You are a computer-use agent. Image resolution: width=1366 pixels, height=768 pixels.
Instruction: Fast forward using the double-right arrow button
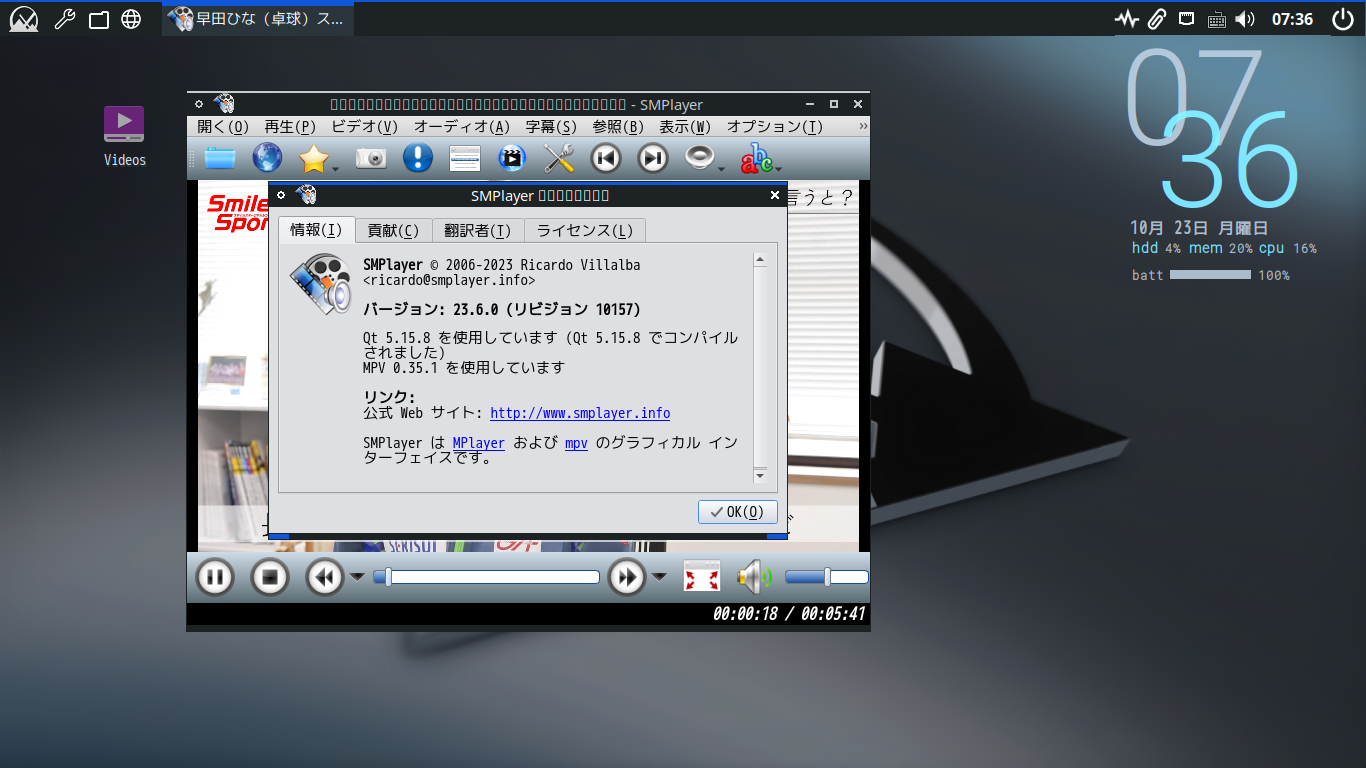[627, 577]
